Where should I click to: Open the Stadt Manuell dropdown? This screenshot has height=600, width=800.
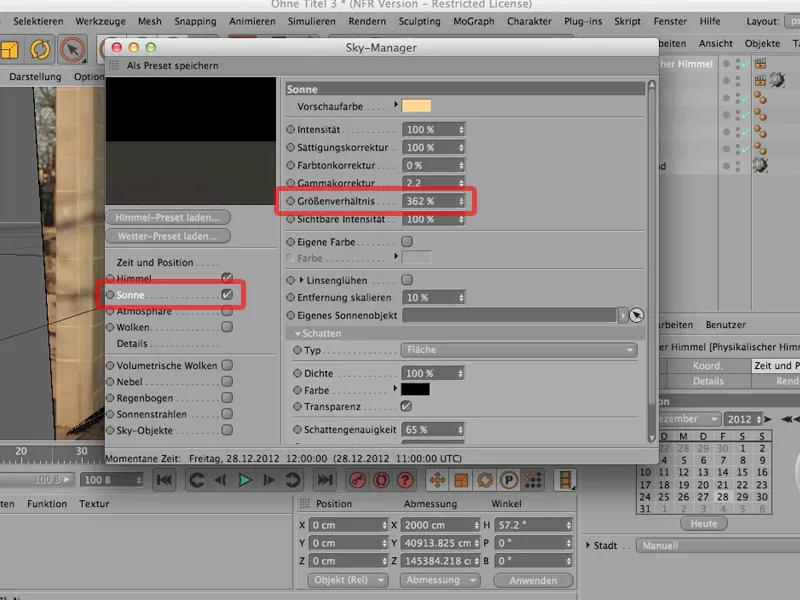[x=718, y=545]
